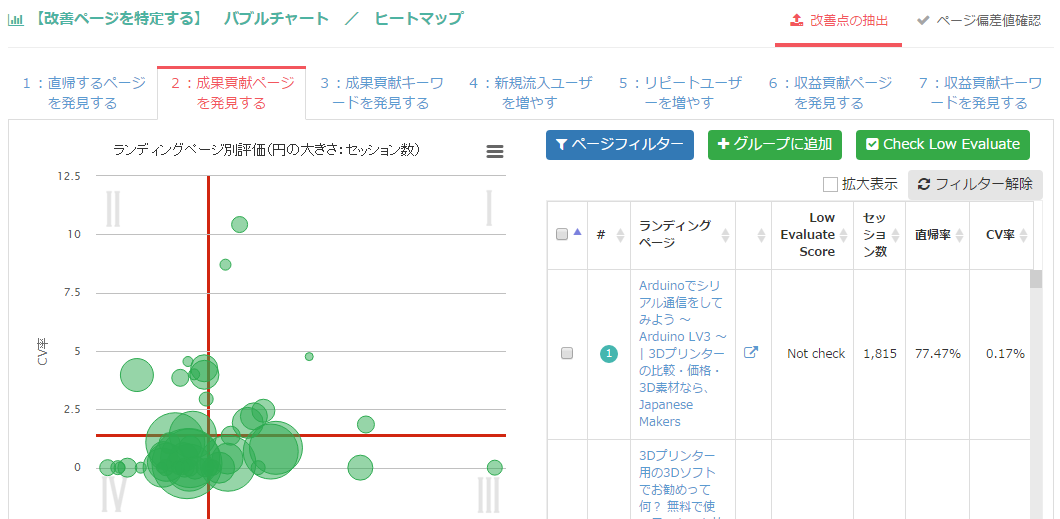Switch to 直帰するページを発見する tab
This screenshot has height=519, width=1060.
tap(83, 93)
